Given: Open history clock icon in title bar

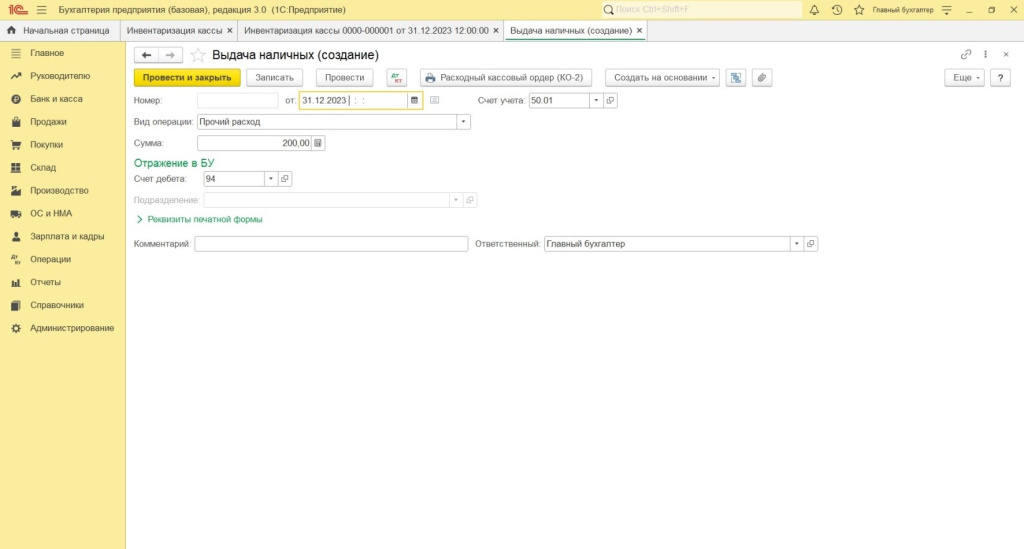Looking at the screenshot, I should (x=837, y=10).
